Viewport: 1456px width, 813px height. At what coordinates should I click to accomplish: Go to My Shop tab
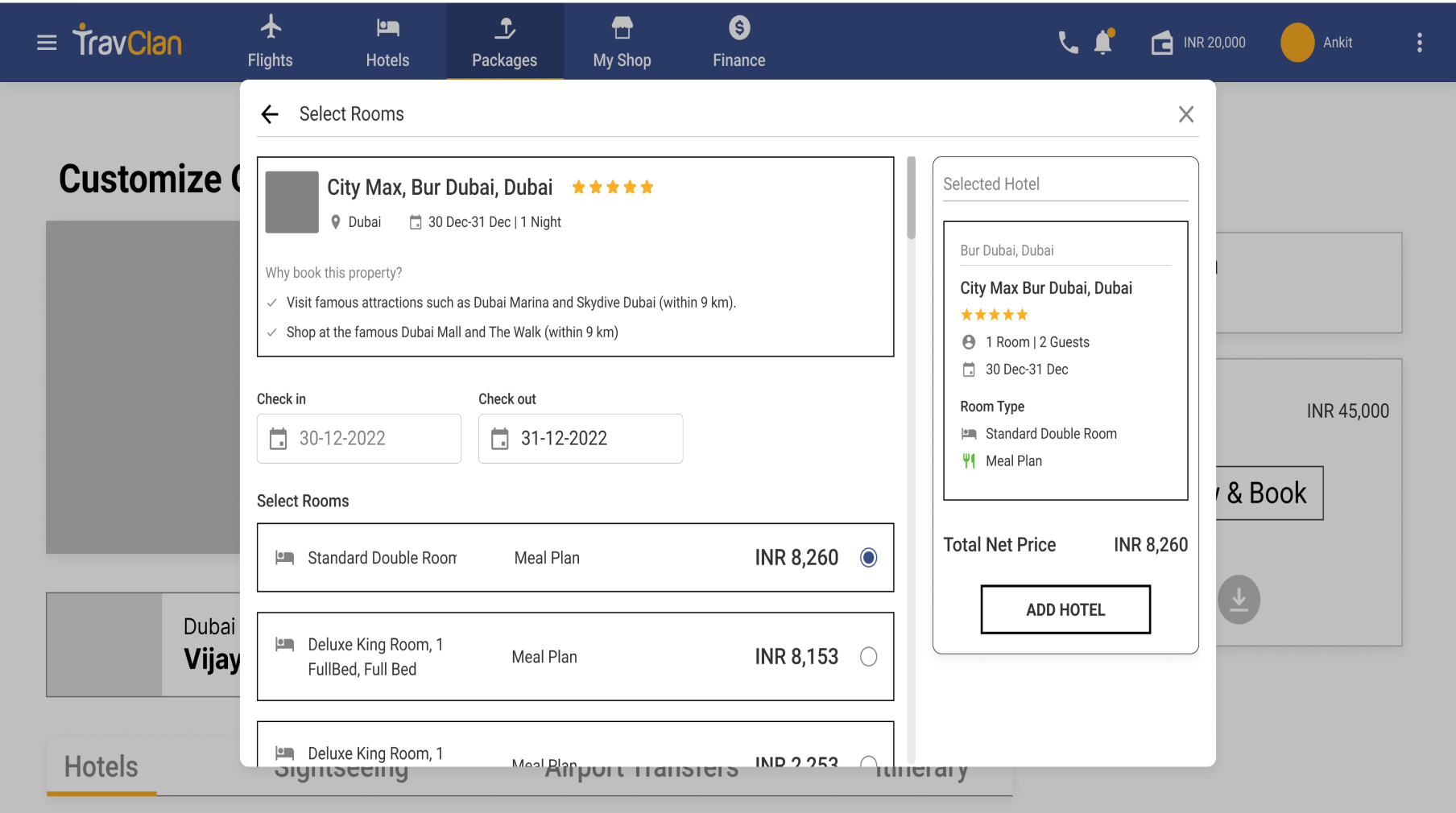[x=622, y=42]
